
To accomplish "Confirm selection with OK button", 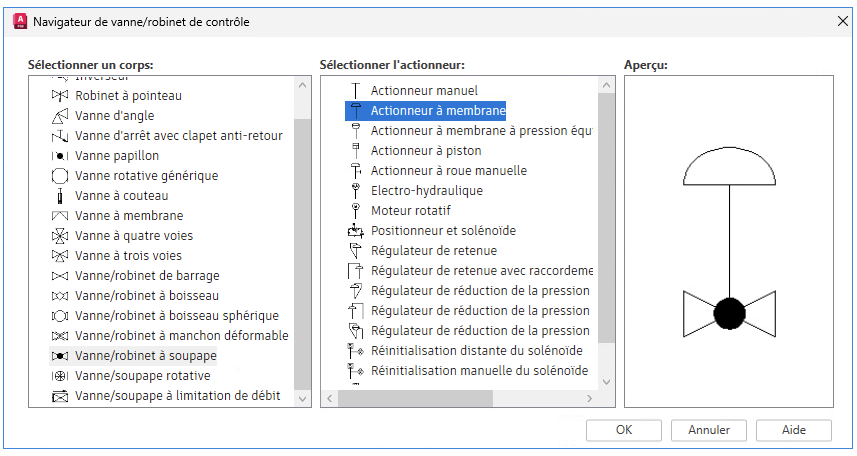I will pyautogui.click(x=624, y=430).
